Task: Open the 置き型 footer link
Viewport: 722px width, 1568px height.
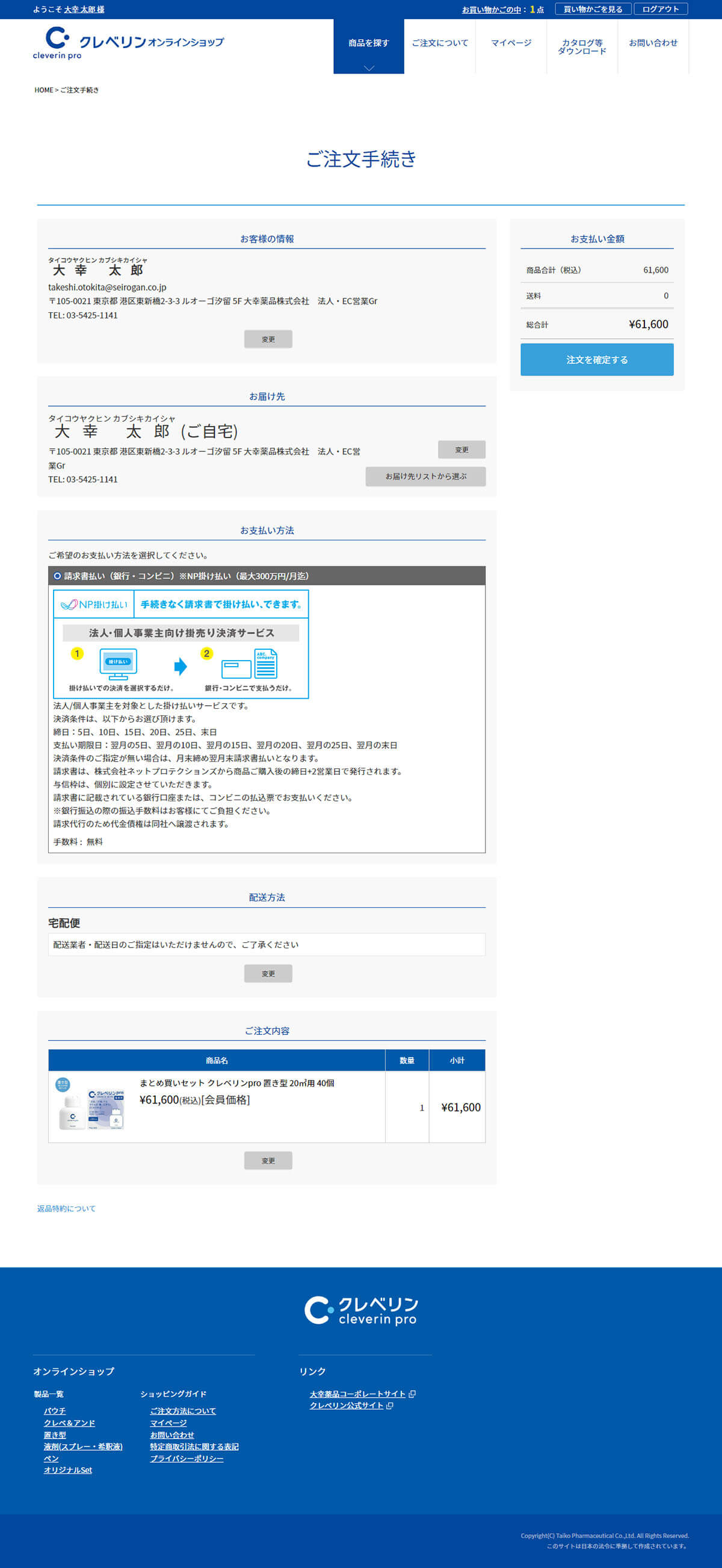Action: point(55,1434)
